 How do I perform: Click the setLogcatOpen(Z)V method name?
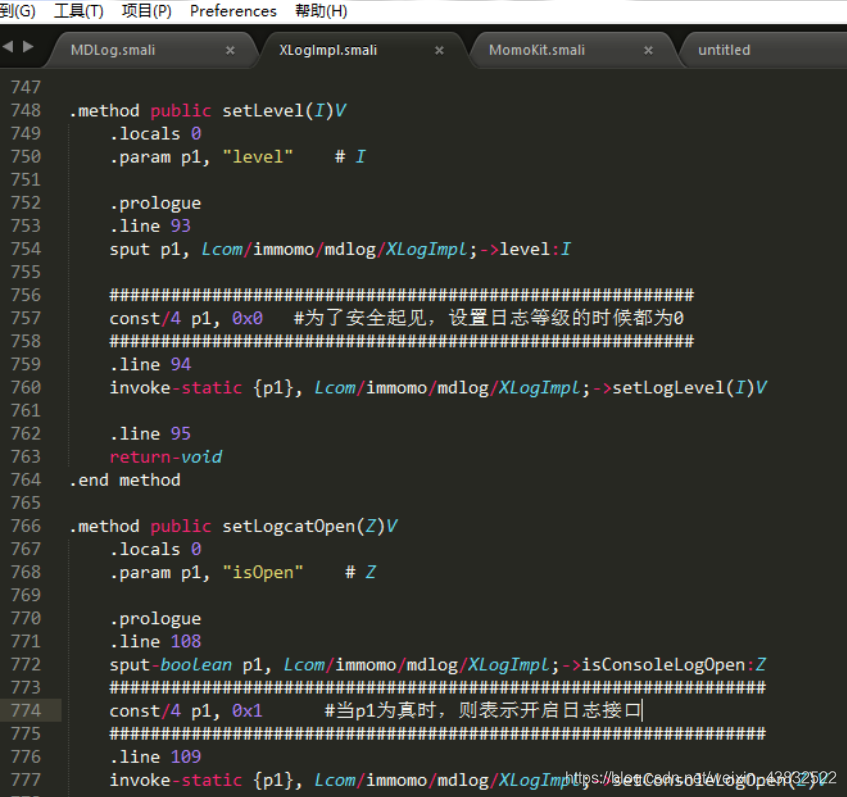[310, 526]
